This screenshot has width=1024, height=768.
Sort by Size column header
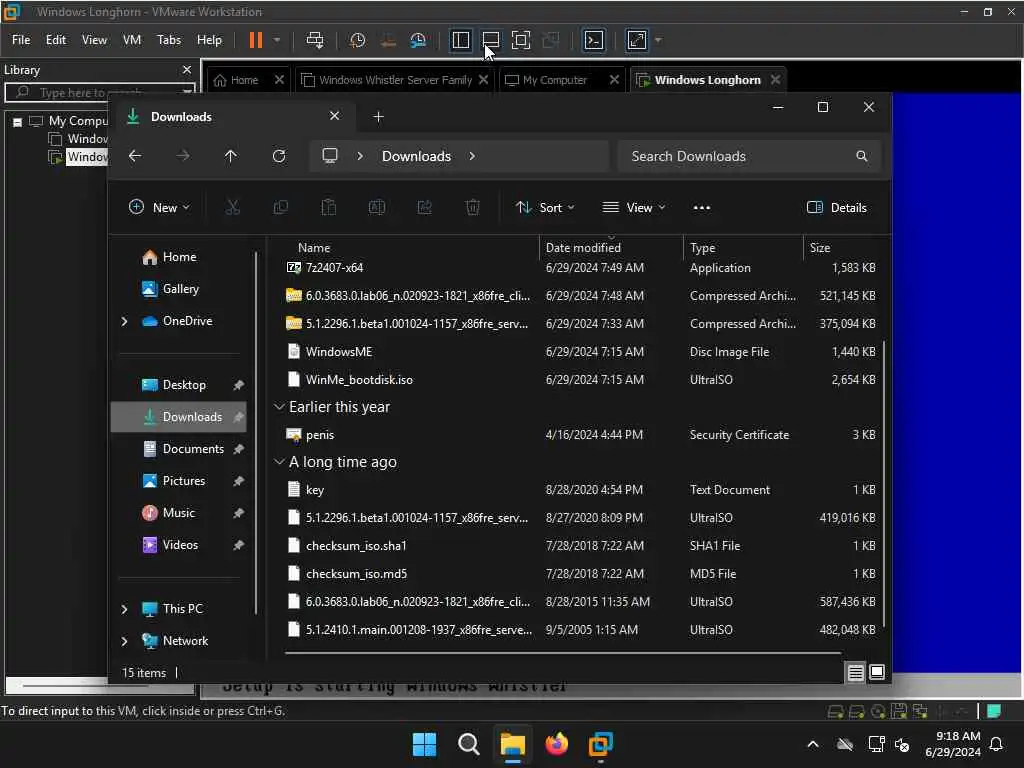click(820, 248)
